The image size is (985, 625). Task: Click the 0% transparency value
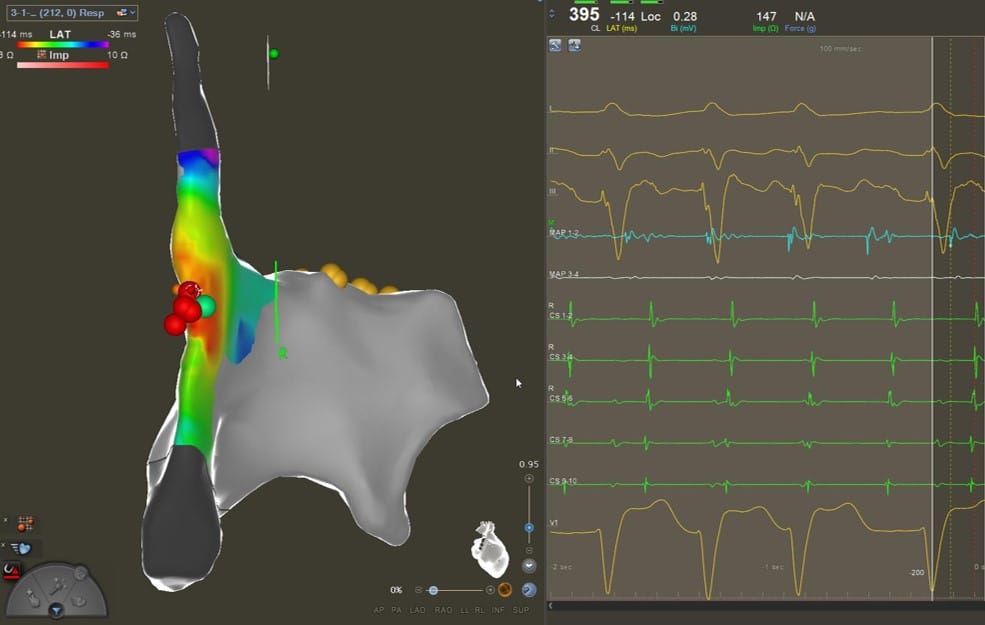(x=396, y=590)
